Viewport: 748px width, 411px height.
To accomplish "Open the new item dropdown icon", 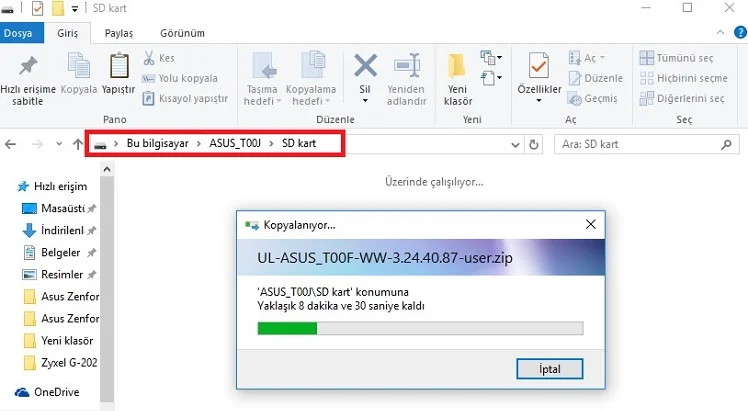I will point(491,58).
